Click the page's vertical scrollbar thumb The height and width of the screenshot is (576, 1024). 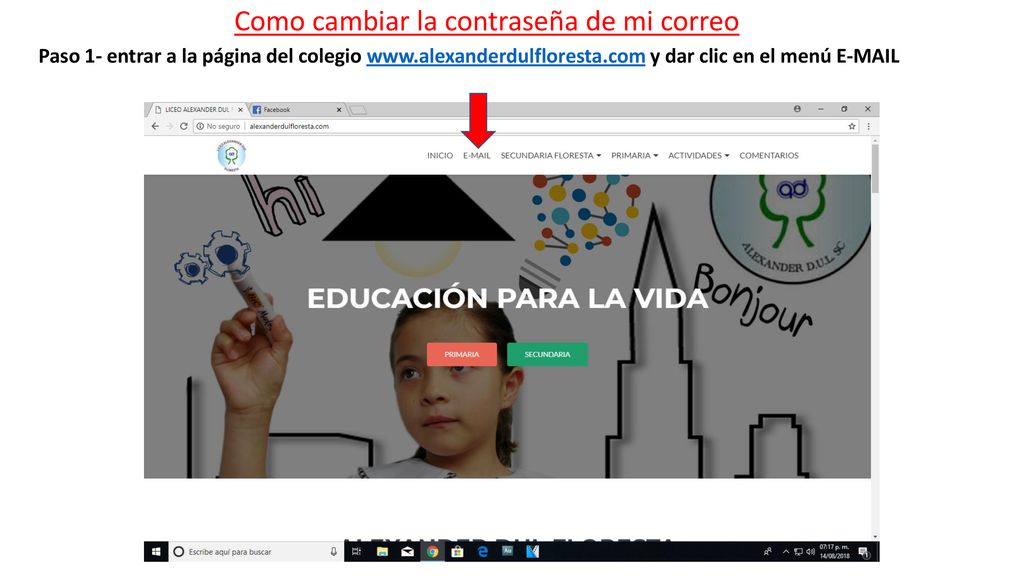pos(875,168)
